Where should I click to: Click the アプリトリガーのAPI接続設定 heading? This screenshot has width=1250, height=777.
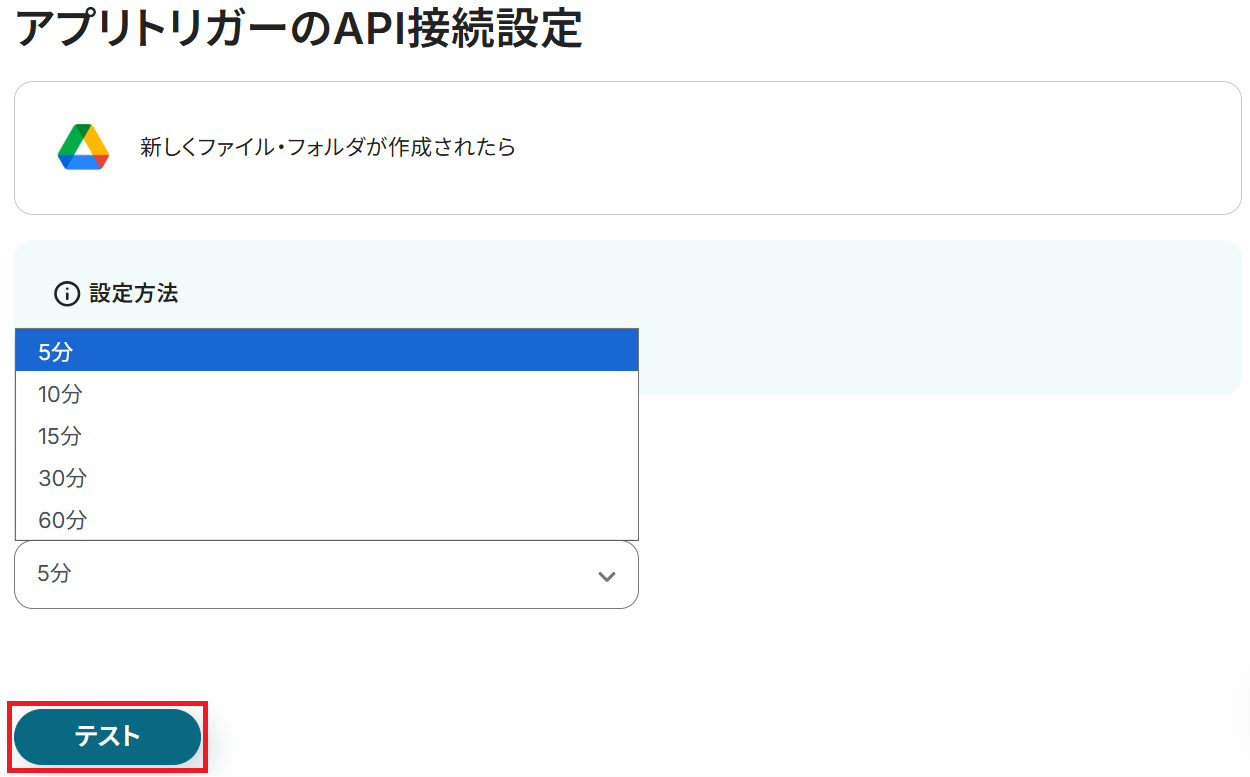pyautogui.click(x=298, y=30)
